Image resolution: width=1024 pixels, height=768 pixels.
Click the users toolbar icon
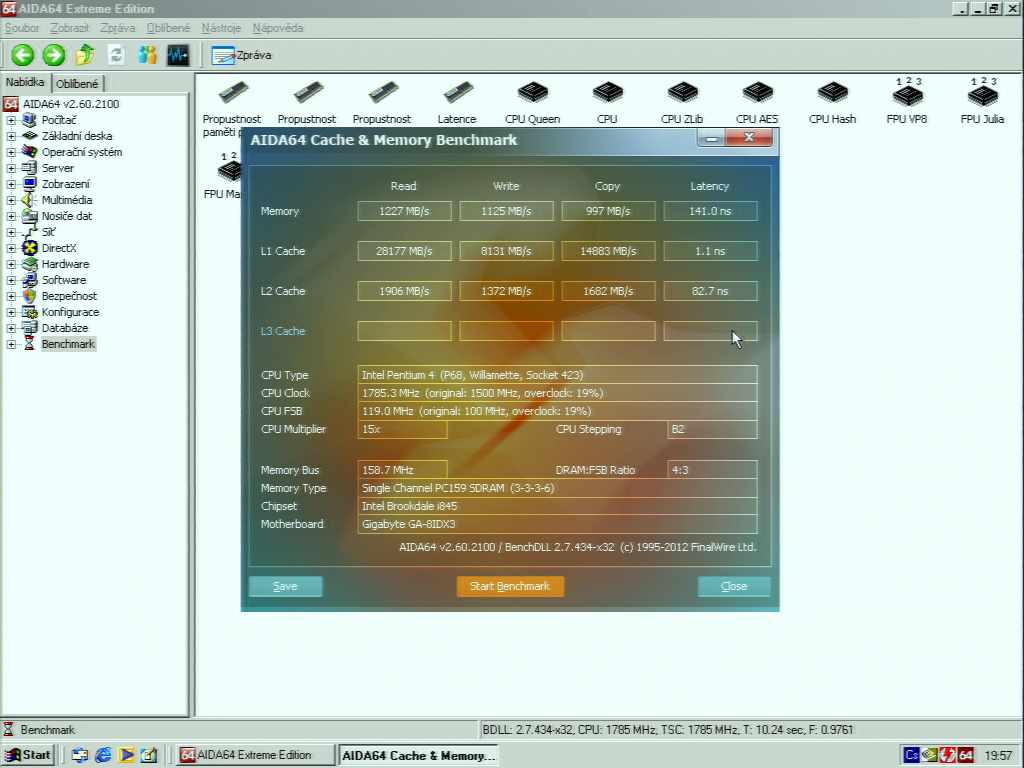[x=148, y=55]
